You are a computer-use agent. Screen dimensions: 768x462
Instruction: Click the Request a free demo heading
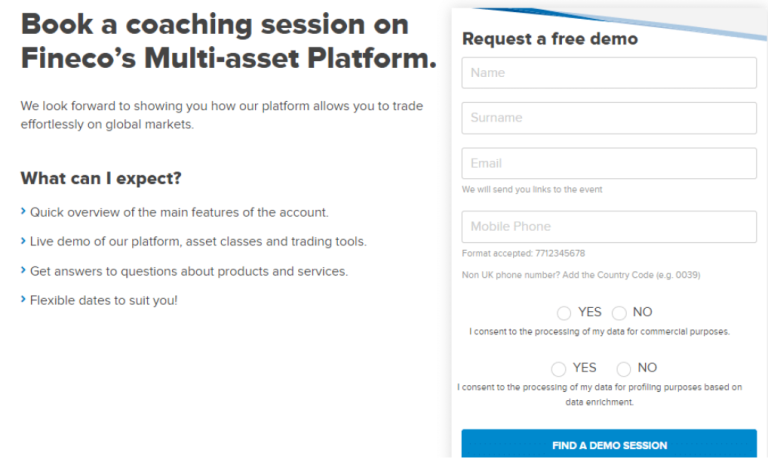point(549,39)
